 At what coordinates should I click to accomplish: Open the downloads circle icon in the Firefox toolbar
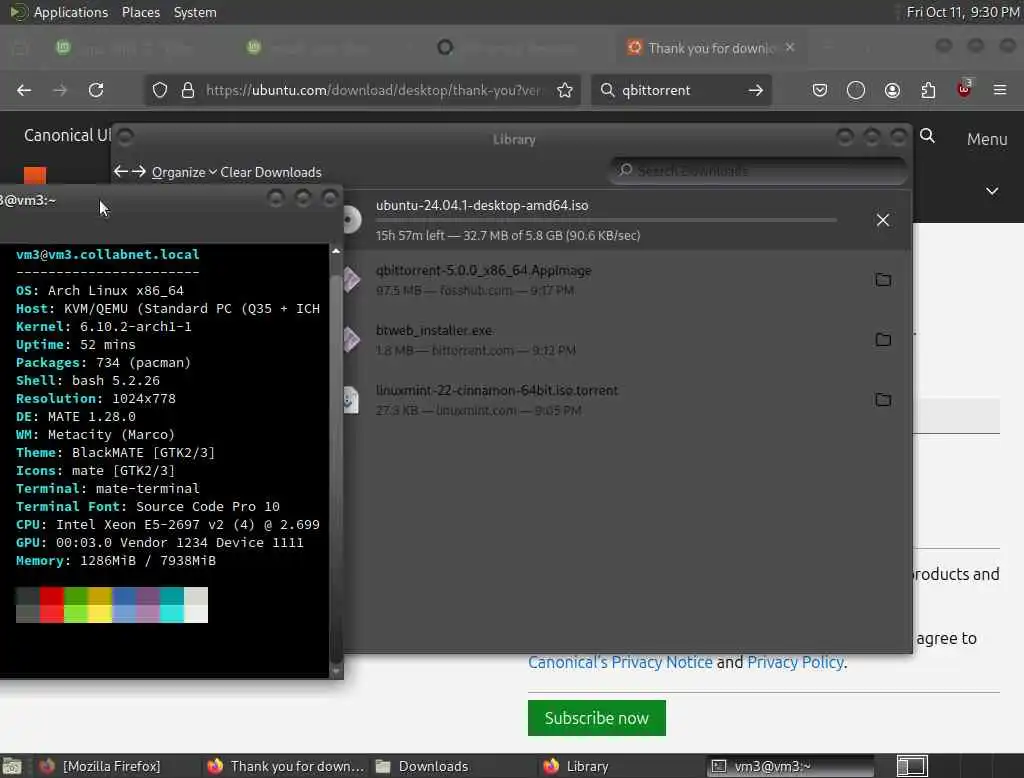(856, 90)
